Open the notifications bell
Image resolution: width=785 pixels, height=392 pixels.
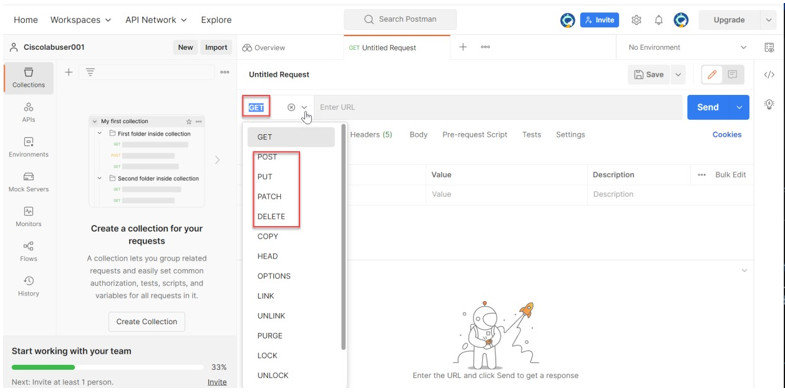click(x=659, y=20)
